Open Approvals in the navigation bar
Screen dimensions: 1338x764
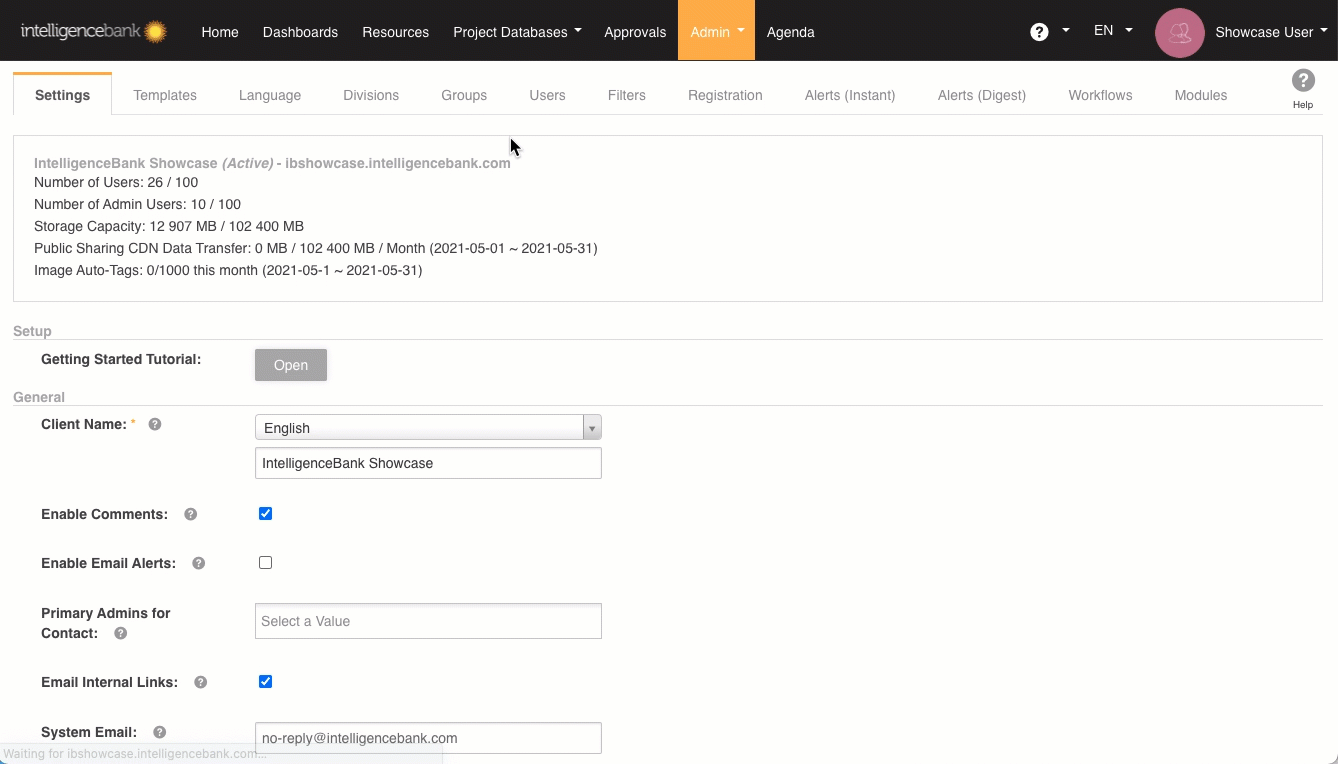(635, 32)
